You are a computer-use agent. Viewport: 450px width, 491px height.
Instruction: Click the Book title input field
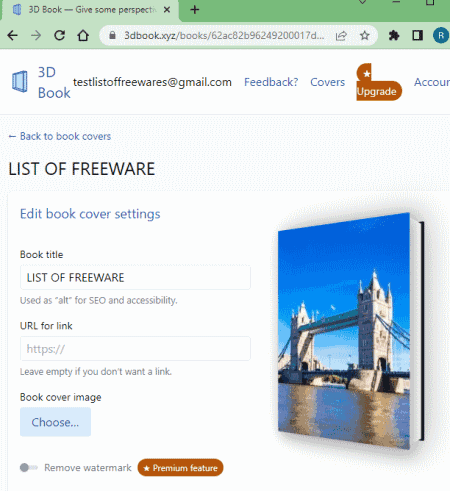coord(135,277)
